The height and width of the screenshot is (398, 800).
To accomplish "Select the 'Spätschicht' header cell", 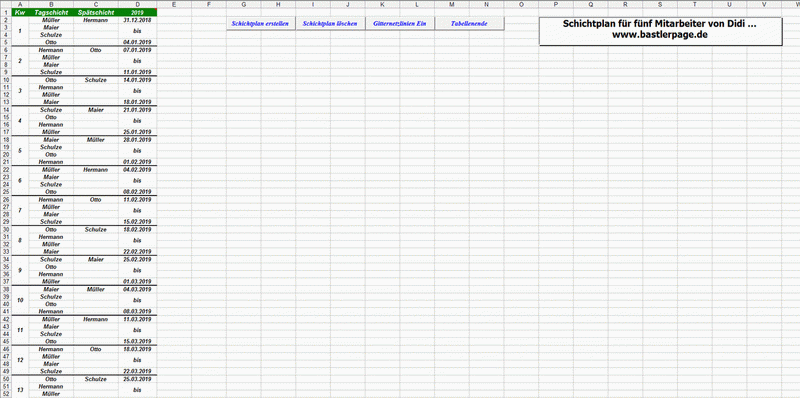I will point(95,12).
